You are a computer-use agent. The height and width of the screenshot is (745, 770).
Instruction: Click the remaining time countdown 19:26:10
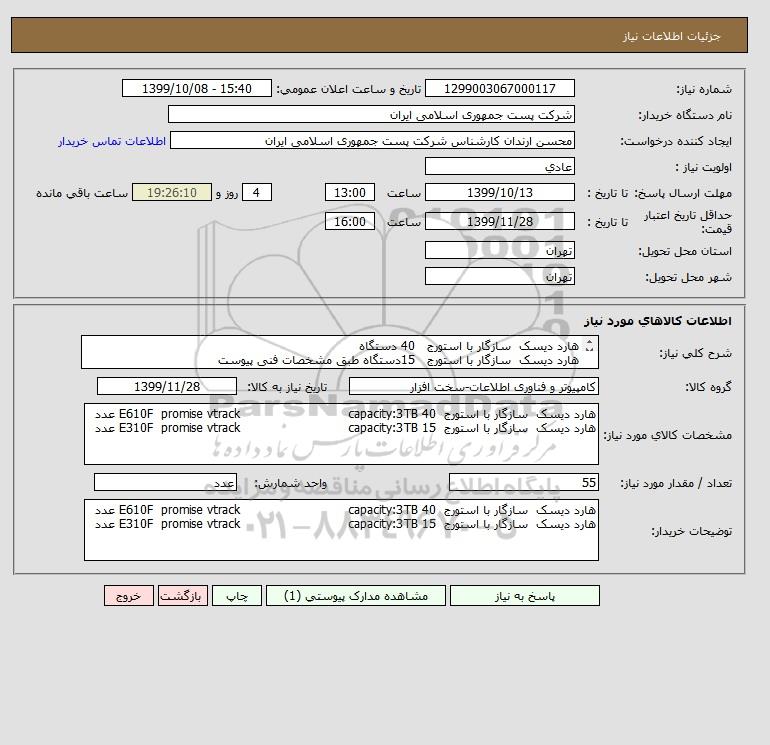pyautogui.click(x=172, y=193)
